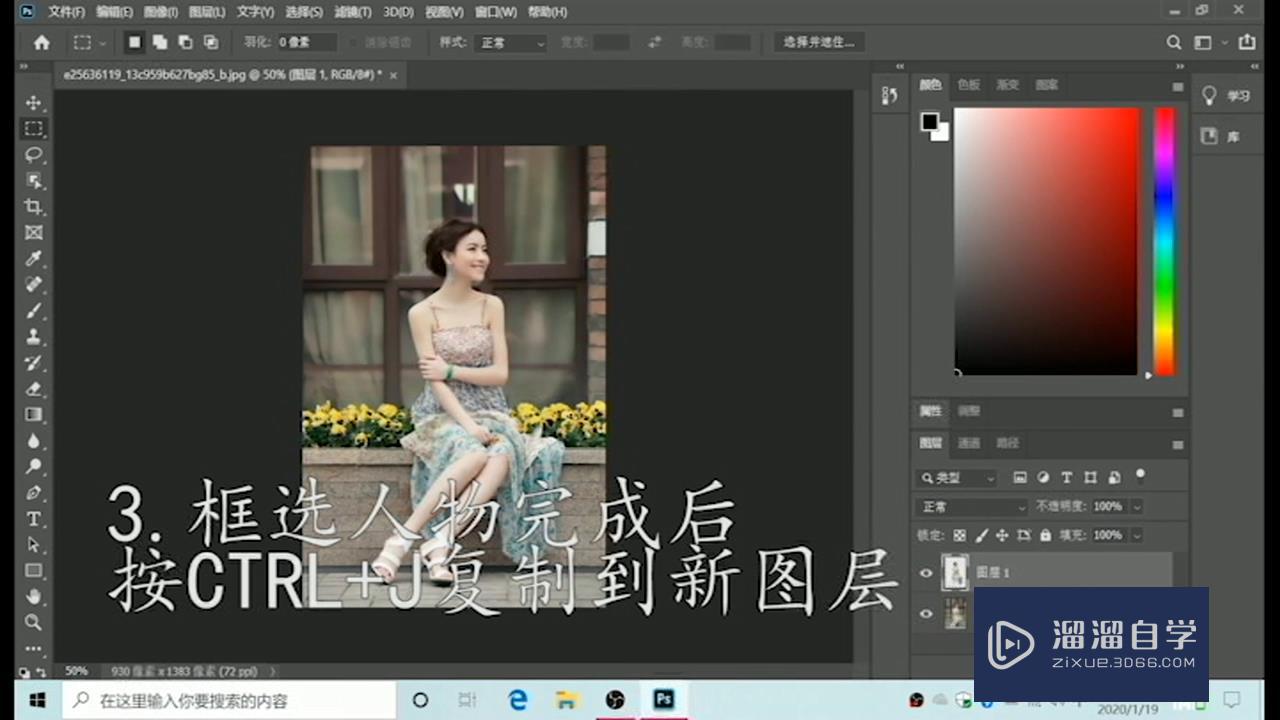Image resolution: width=1280 pixels, height=720 pixels.
Task: Open the 库 libraries panel
Action: point(1222,136)
